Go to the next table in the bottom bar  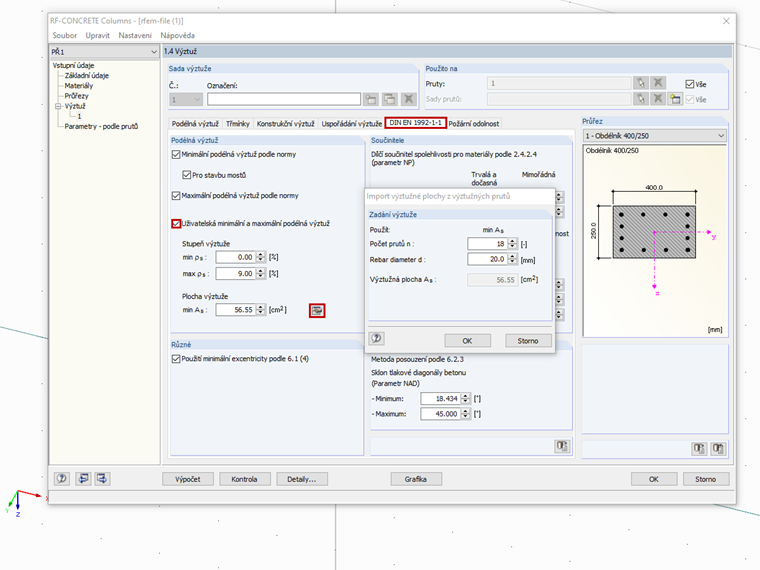point(102,479)
